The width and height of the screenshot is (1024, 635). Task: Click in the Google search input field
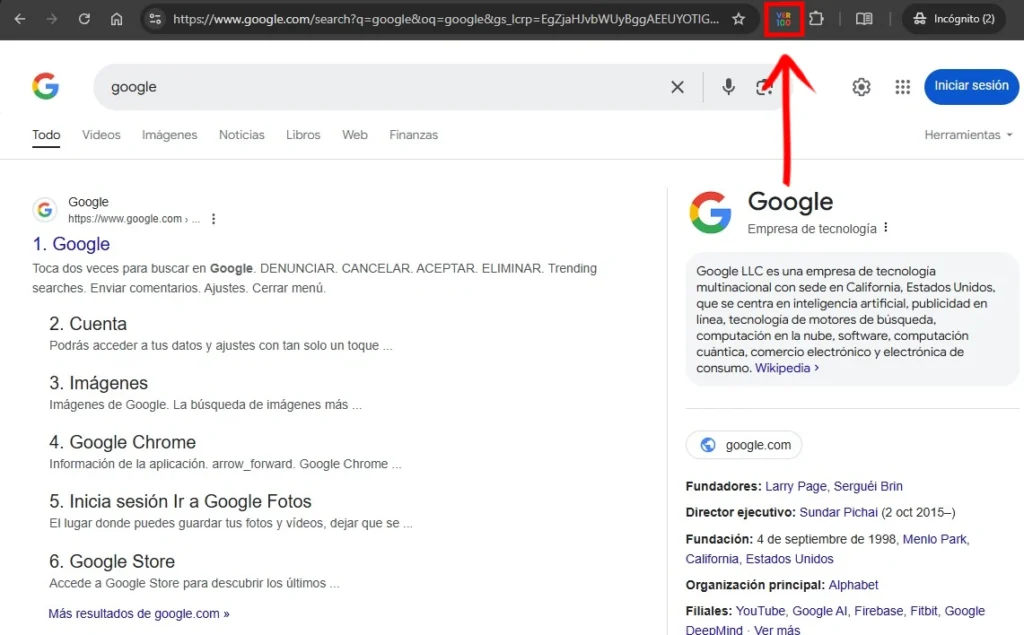380,87
